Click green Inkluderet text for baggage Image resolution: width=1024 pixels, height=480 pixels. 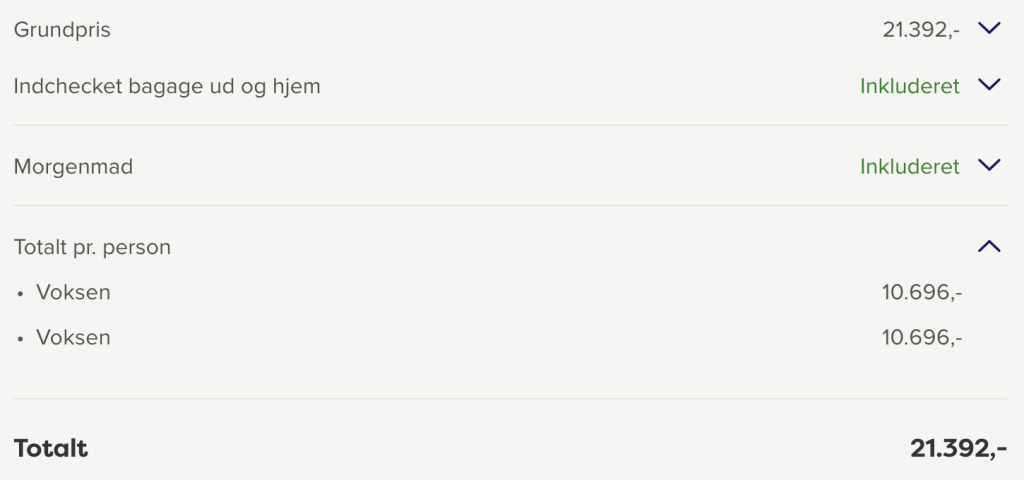909,86
